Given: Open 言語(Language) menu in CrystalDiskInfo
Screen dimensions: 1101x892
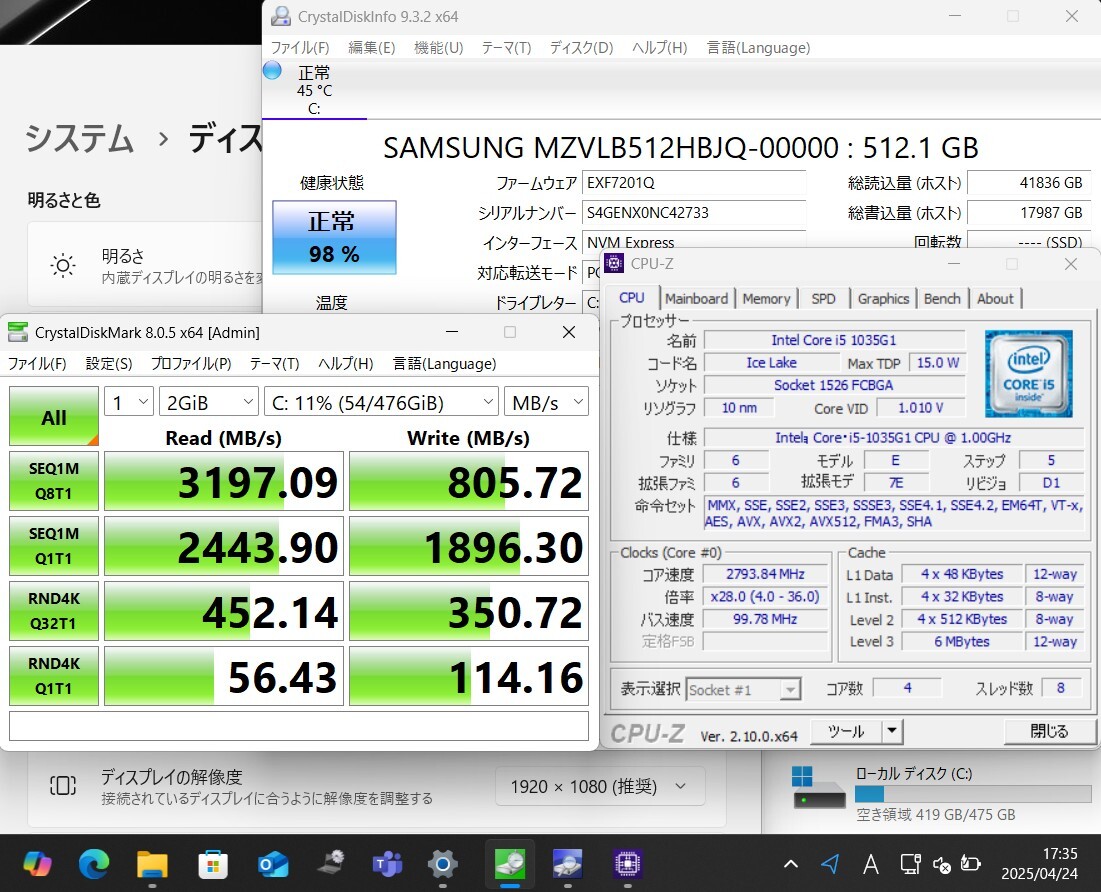Looking at the screenshot, I should click(758, 48).
